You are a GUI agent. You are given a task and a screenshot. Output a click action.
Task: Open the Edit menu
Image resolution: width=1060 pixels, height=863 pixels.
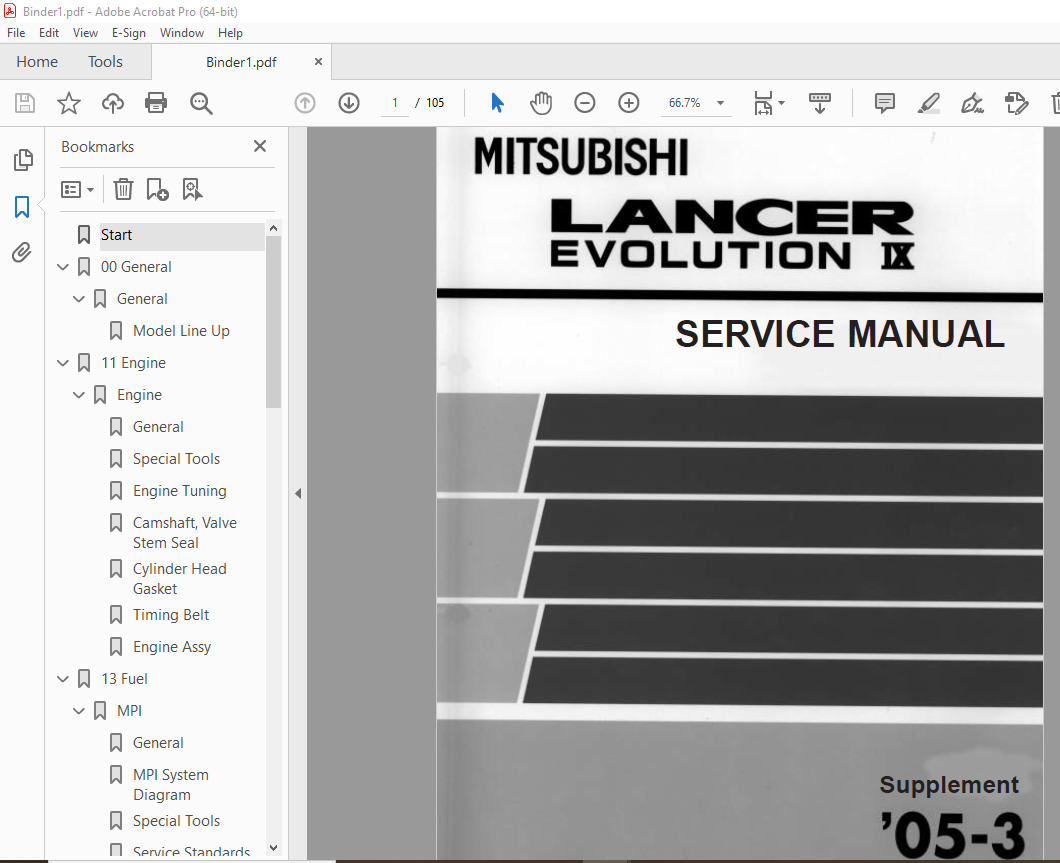click(x=49, y=32)
